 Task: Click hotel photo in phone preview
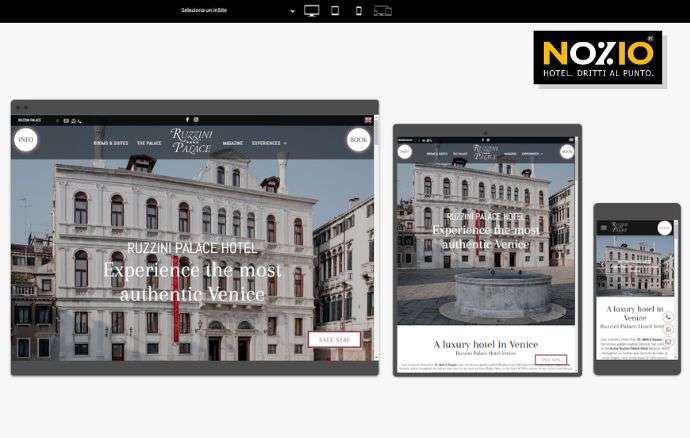[x=634, y=265]
